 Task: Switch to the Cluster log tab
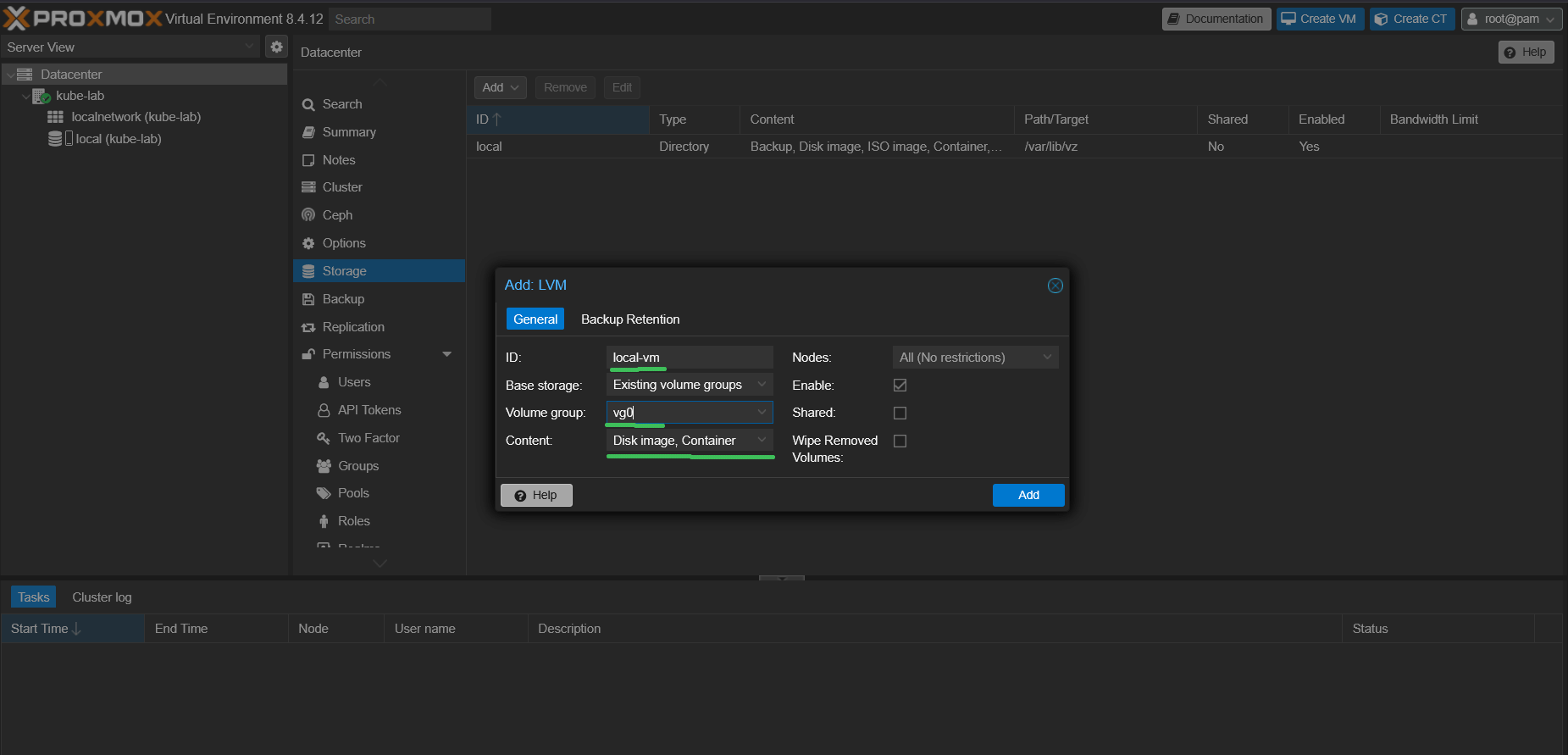pos(102,597)
